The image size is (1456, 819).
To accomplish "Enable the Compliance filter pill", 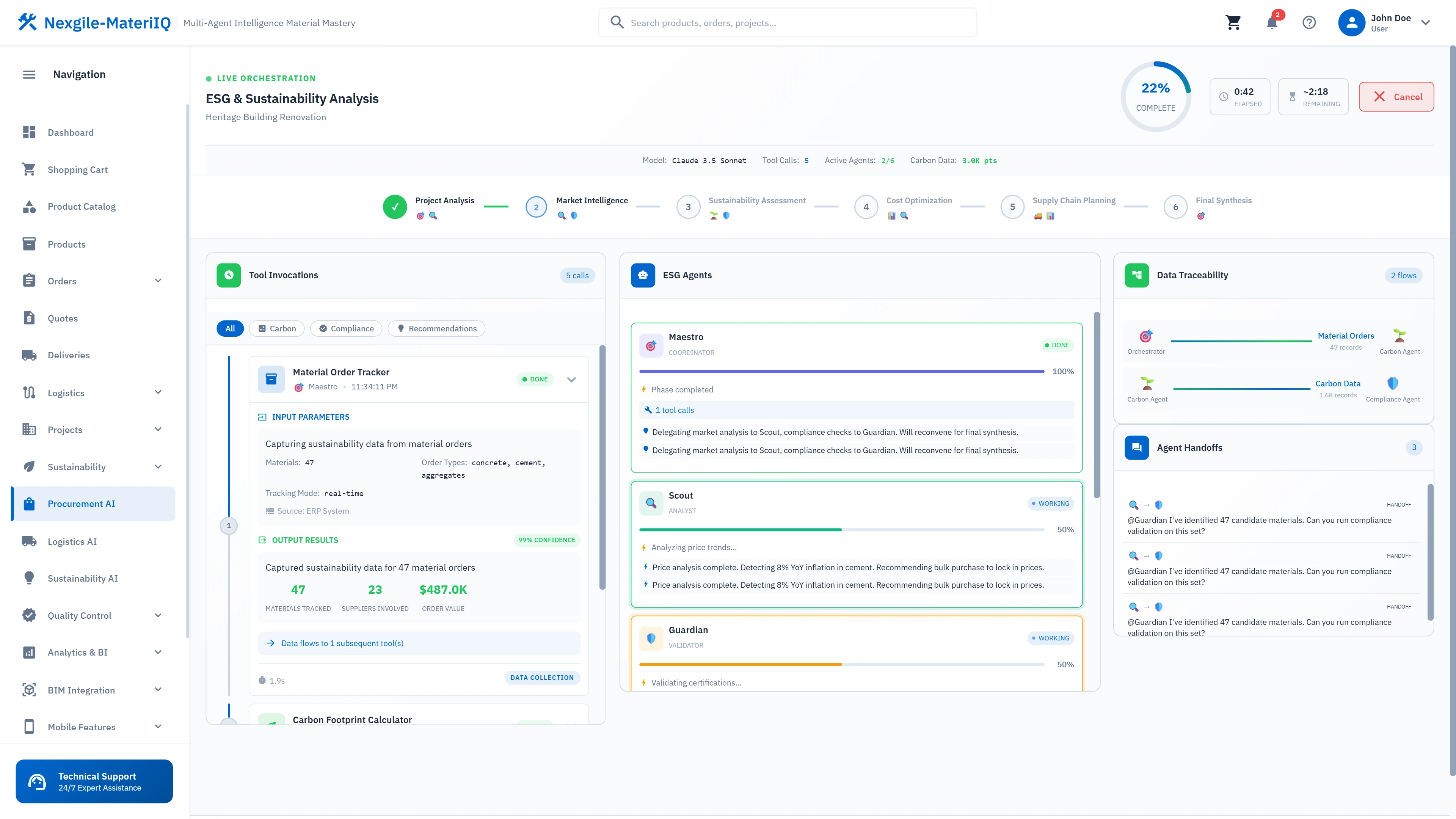I will [x=346, y=328].
